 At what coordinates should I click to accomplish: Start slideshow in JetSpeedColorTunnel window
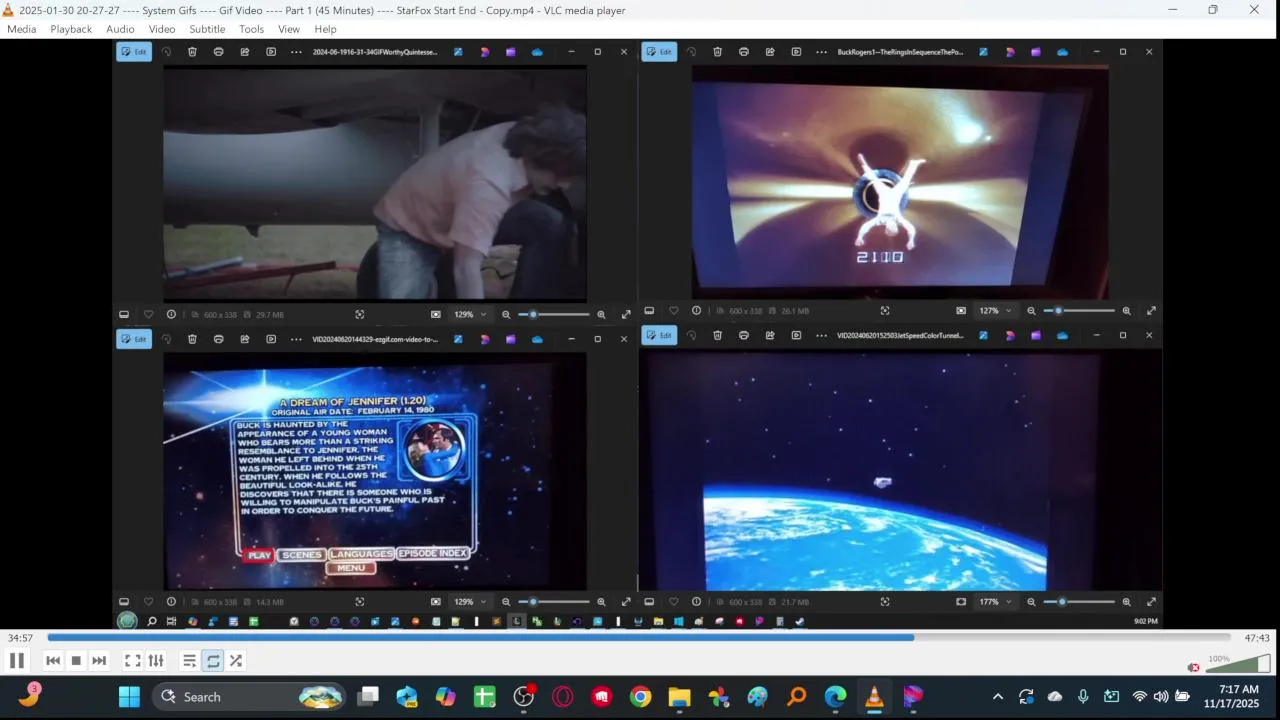(x=796, y=336)
